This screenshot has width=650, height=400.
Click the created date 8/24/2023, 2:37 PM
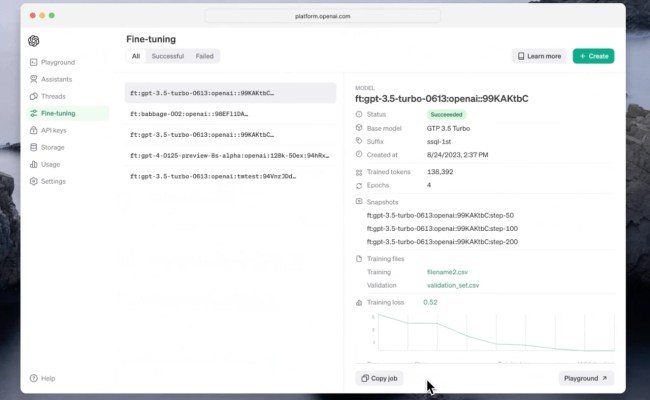click(457, 155)
